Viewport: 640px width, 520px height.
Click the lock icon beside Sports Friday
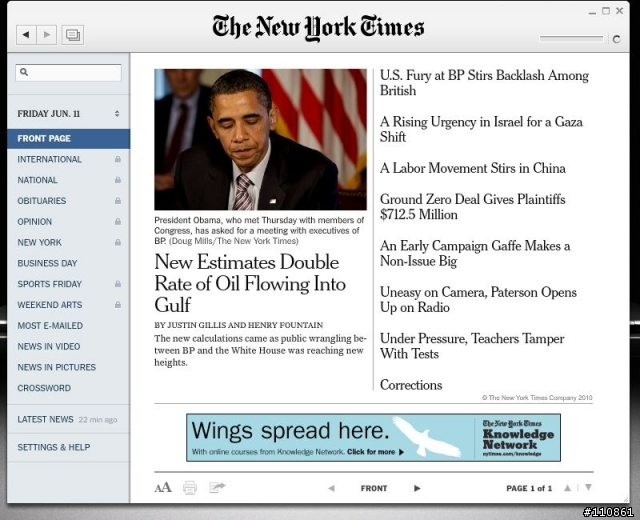(118, 284)
